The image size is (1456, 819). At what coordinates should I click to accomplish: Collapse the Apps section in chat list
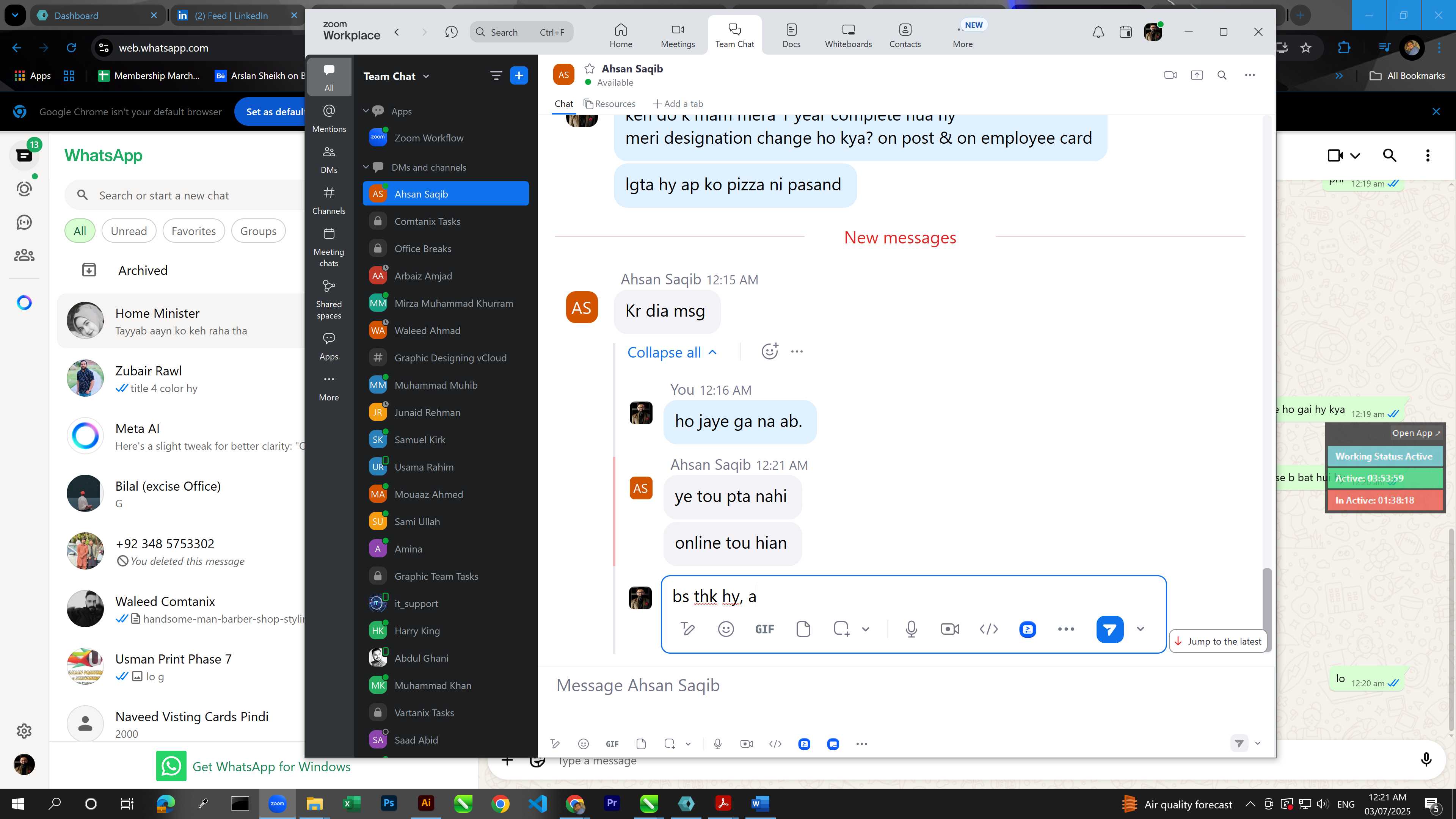(x=366, y=111)
